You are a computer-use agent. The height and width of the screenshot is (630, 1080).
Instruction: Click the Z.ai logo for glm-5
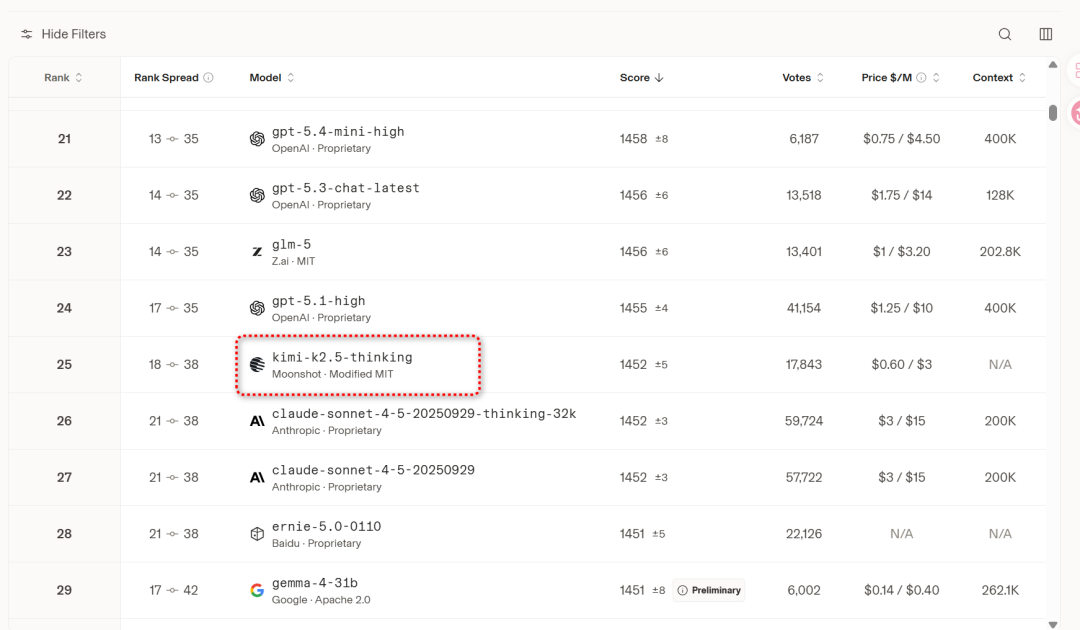coord(257,252)
